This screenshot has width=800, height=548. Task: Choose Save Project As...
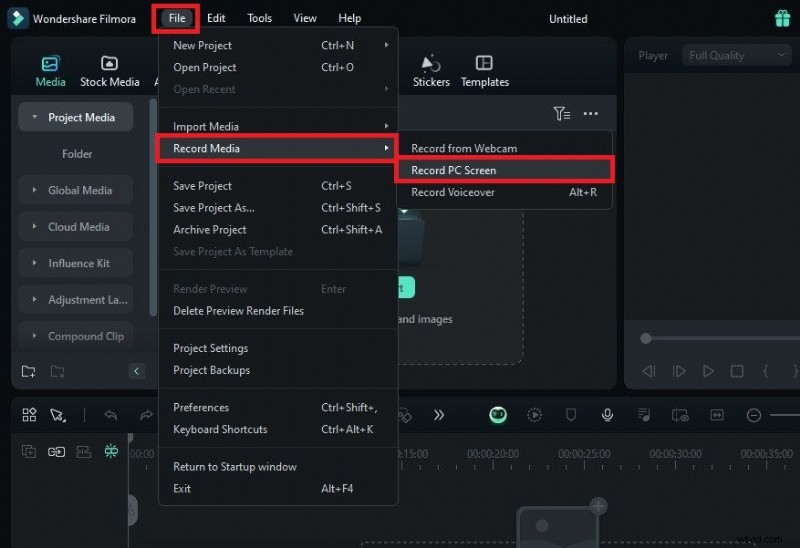(278, 208)
